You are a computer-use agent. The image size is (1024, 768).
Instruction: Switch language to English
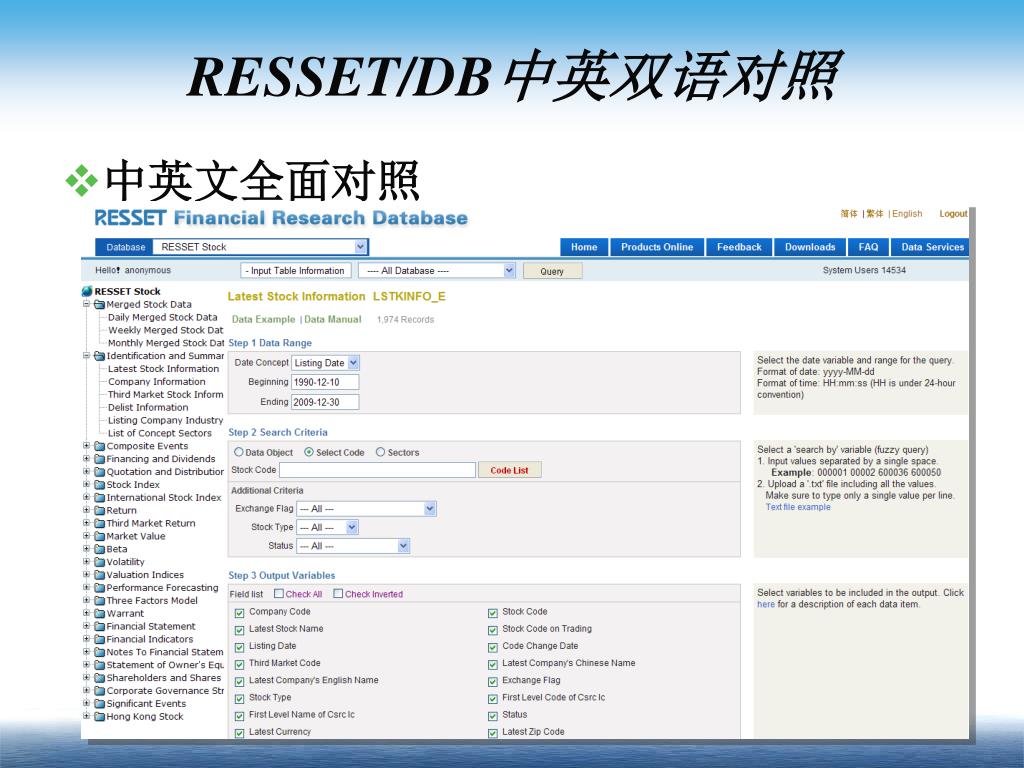click(x=907, y=214)
